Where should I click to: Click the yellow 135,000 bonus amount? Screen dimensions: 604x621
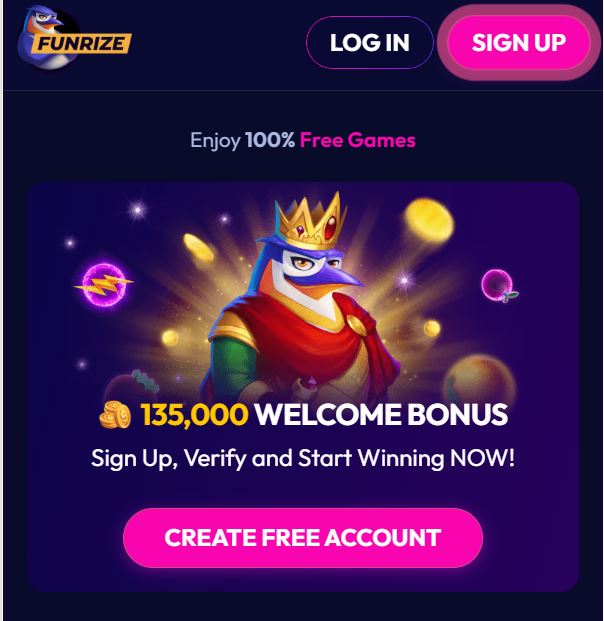click(x=194, y=415)
